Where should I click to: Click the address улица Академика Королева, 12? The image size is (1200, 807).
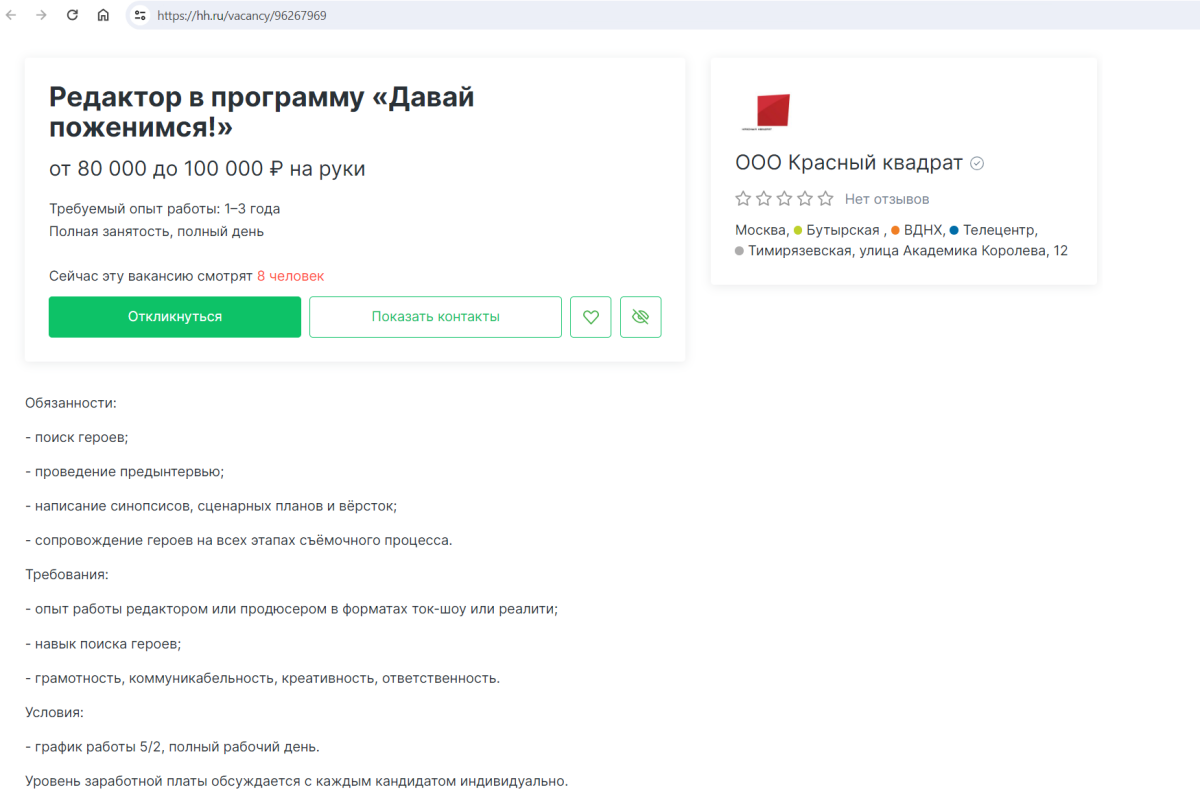click(x=962, y=251)
